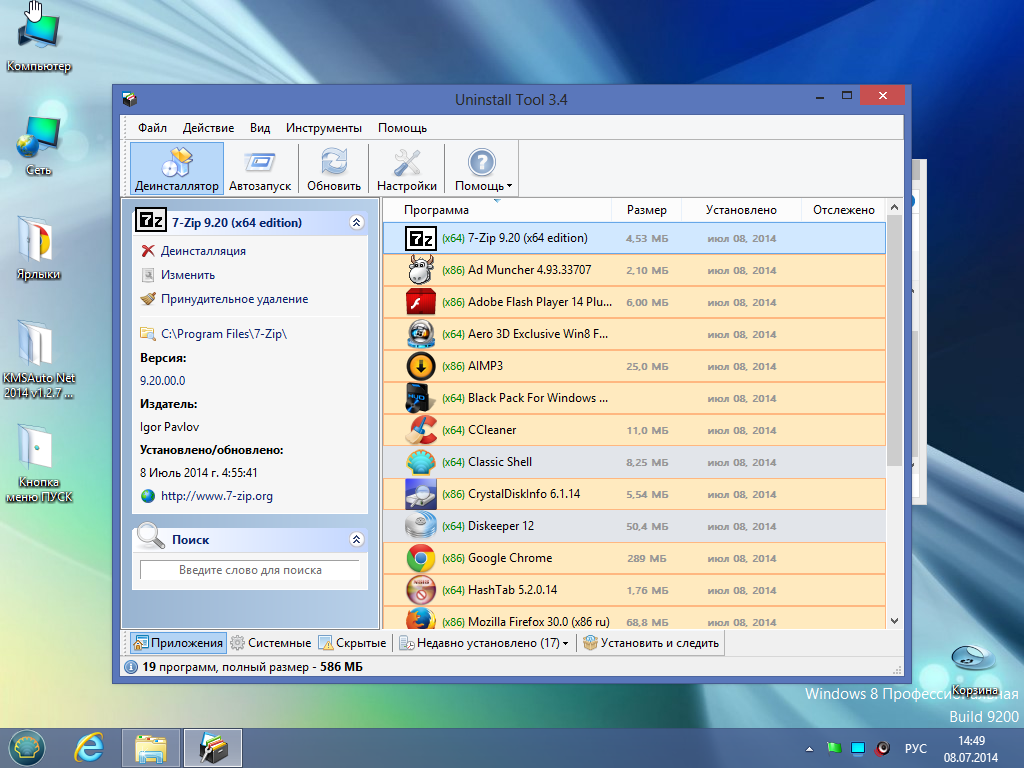
Task: Open Настройки tools icon
Action: (x=406, y=169)
